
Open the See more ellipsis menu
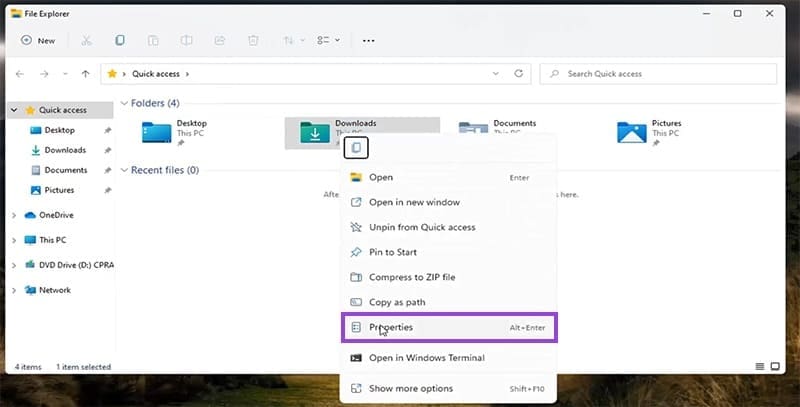pyautogui.click(x=368, y=41)
